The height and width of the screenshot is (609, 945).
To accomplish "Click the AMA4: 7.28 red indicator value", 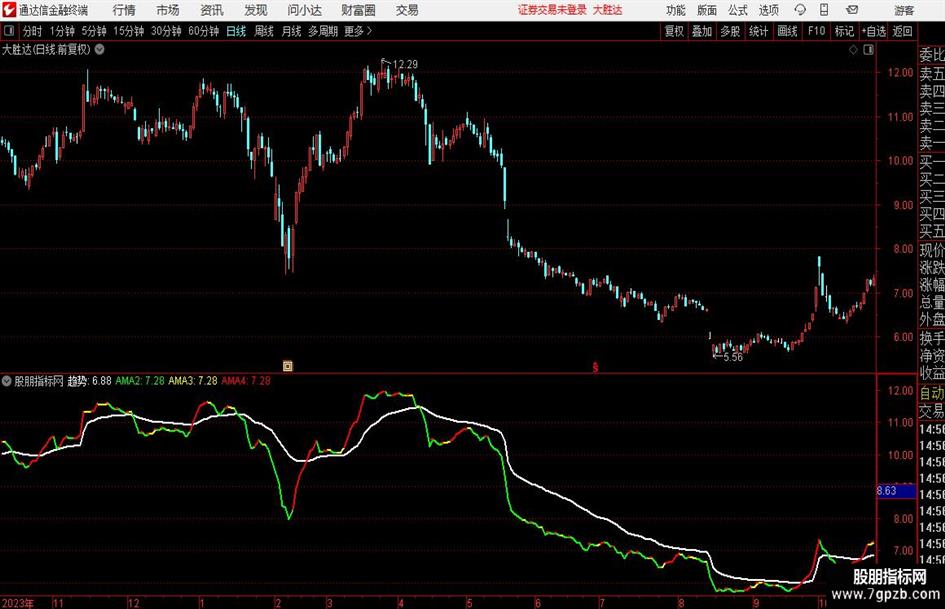I will pyautogui.click(x=246, y=381).
